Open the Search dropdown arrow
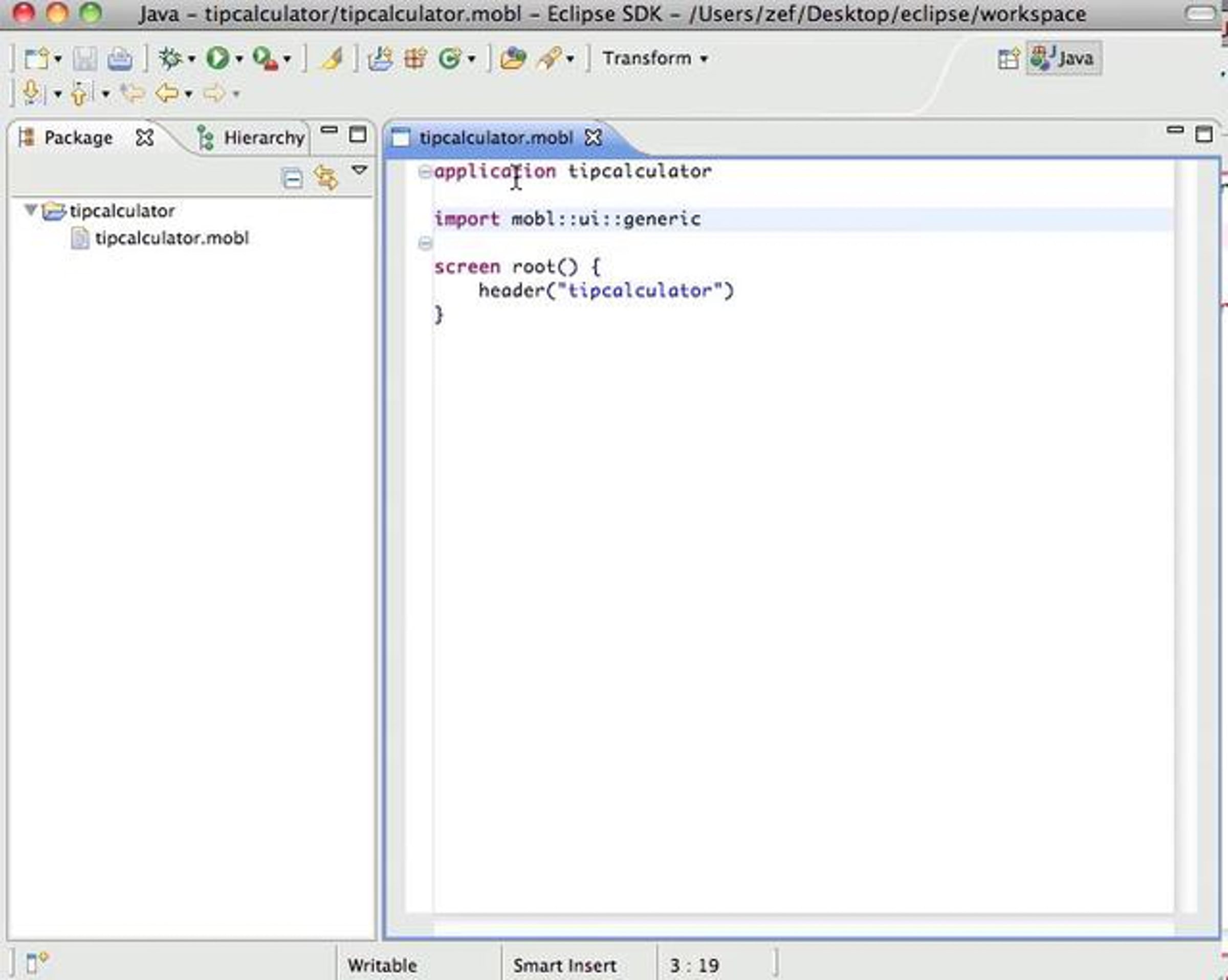The height and width of the screenshot is (980, 1228). [570, 59]
